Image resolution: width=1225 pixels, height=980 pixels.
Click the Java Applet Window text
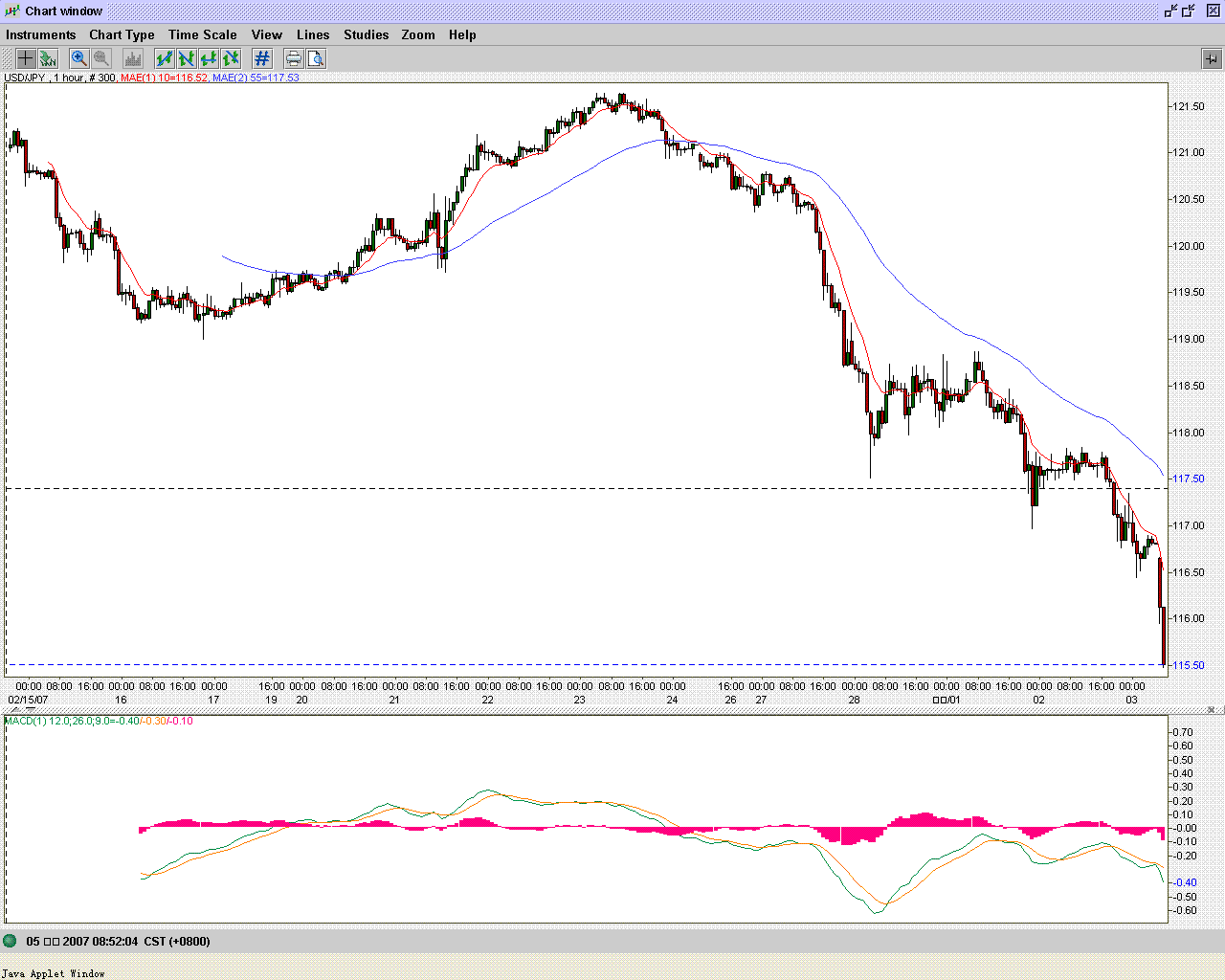coord(54,973)
